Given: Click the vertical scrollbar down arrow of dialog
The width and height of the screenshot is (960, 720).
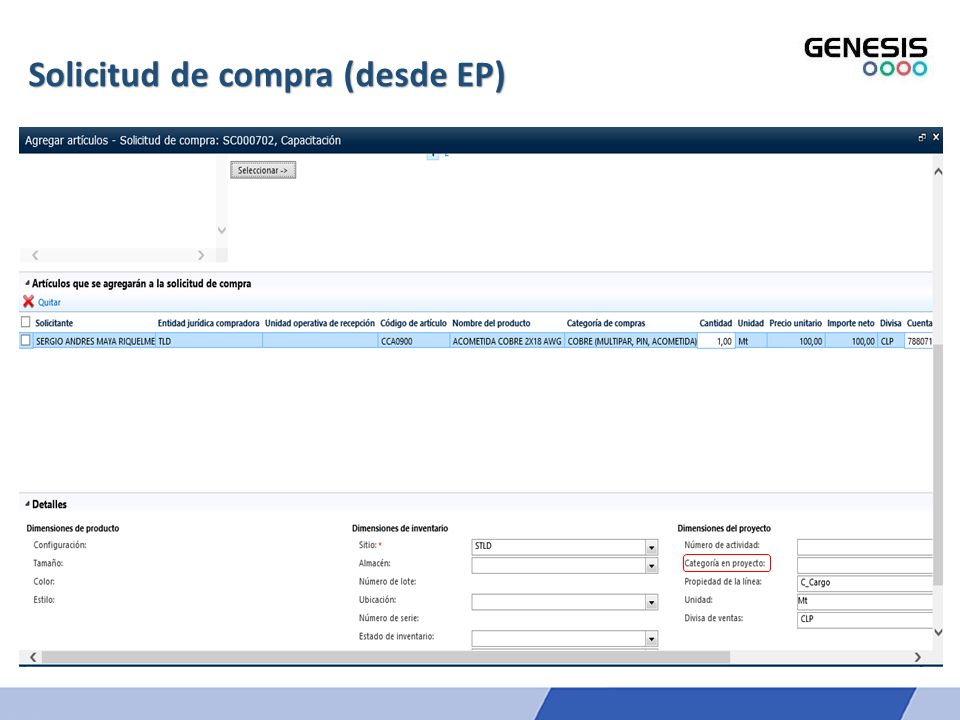Looking at the screenshot, I should (938, 632).
